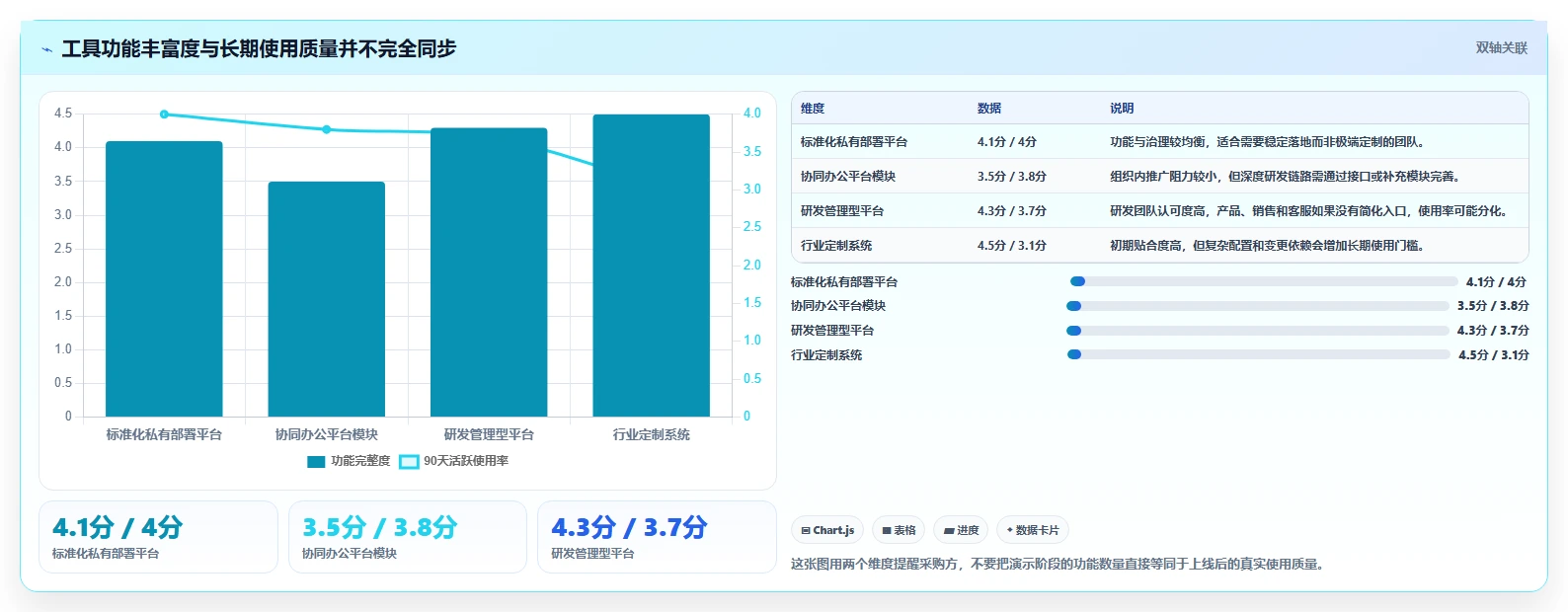Click the progress bar for 协同办公平台模块
The image size is (1568, 612).
(x=1258, y=306)
